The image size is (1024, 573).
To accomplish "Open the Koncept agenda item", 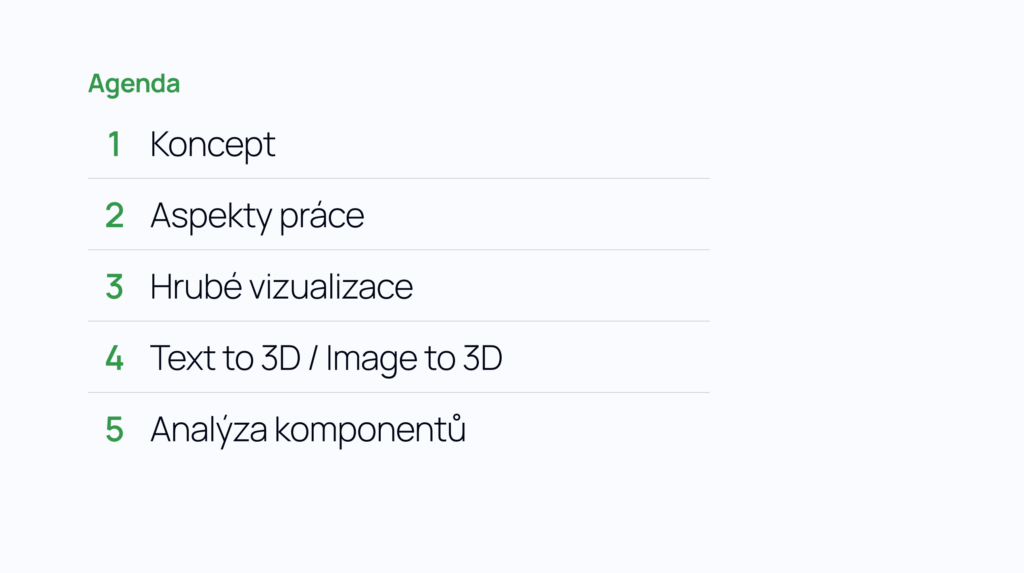I will point(213,145).
